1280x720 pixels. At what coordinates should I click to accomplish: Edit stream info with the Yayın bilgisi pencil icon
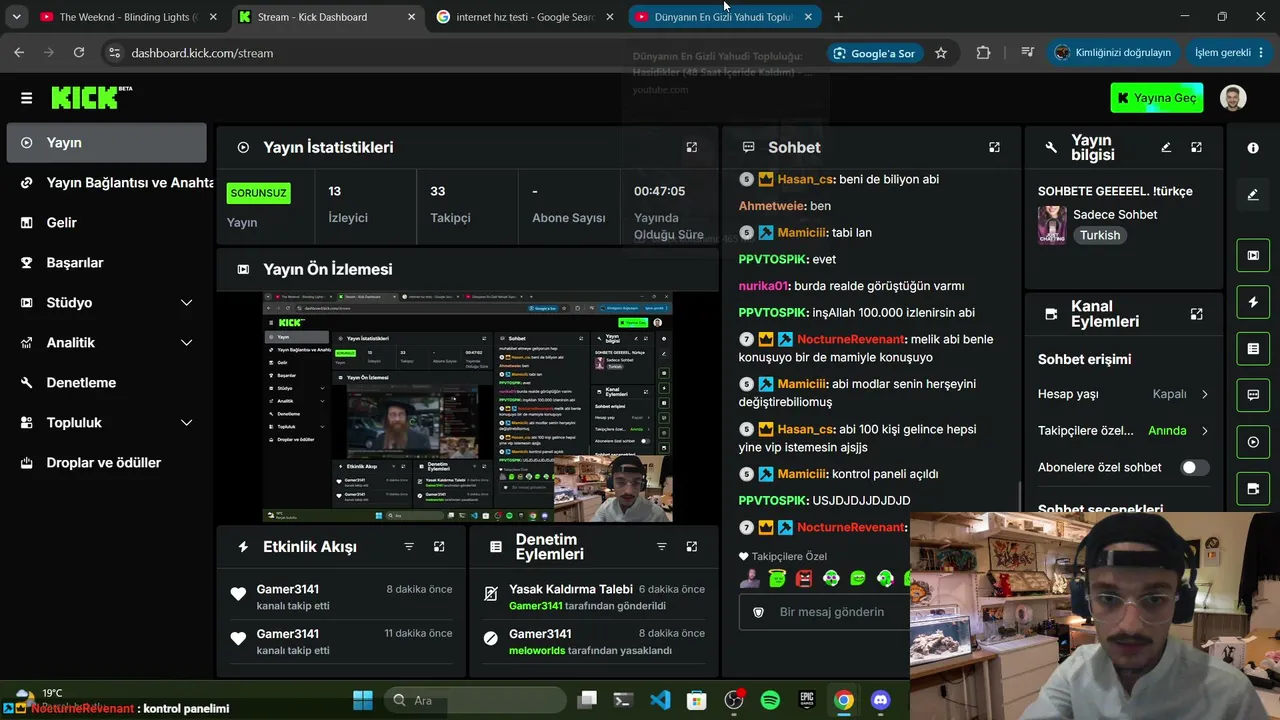click(x=1166, y=147)
